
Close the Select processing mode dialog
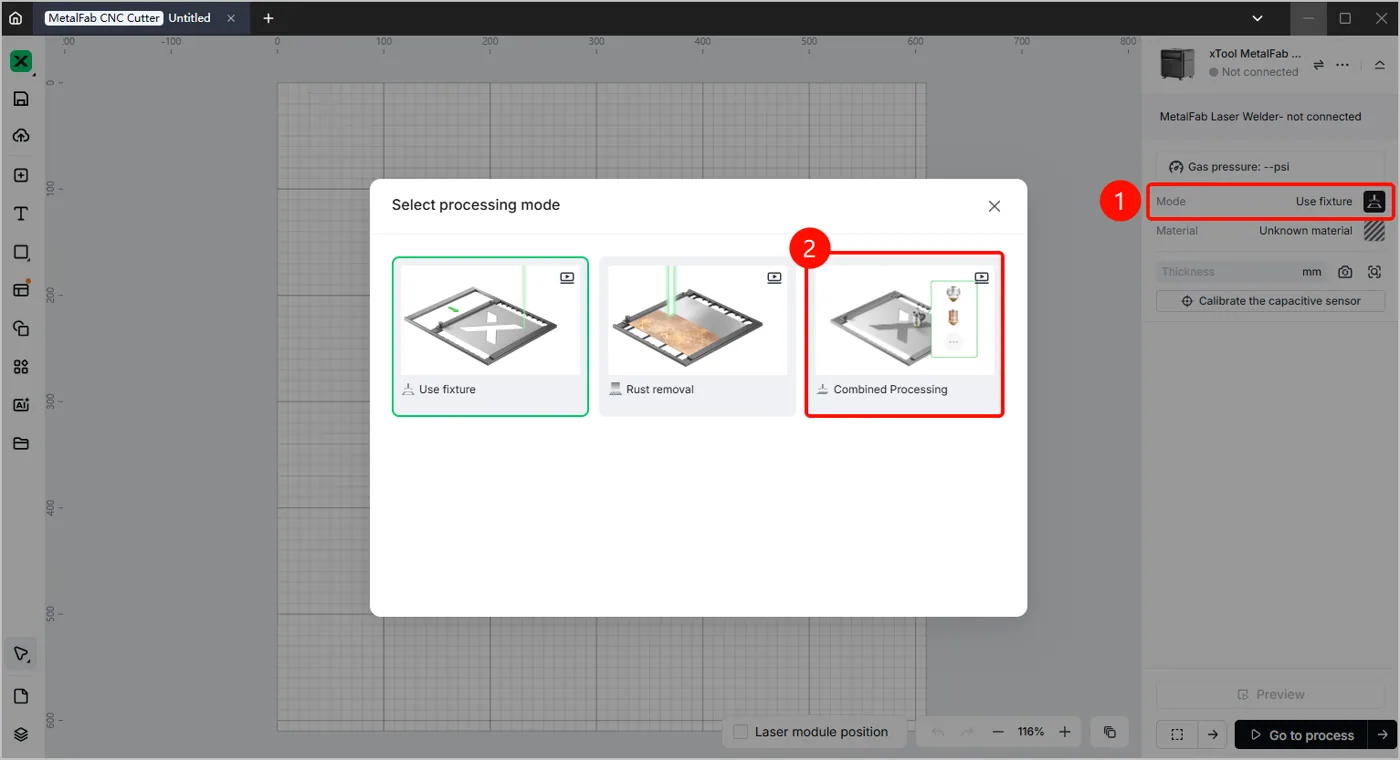pos(994,206)
